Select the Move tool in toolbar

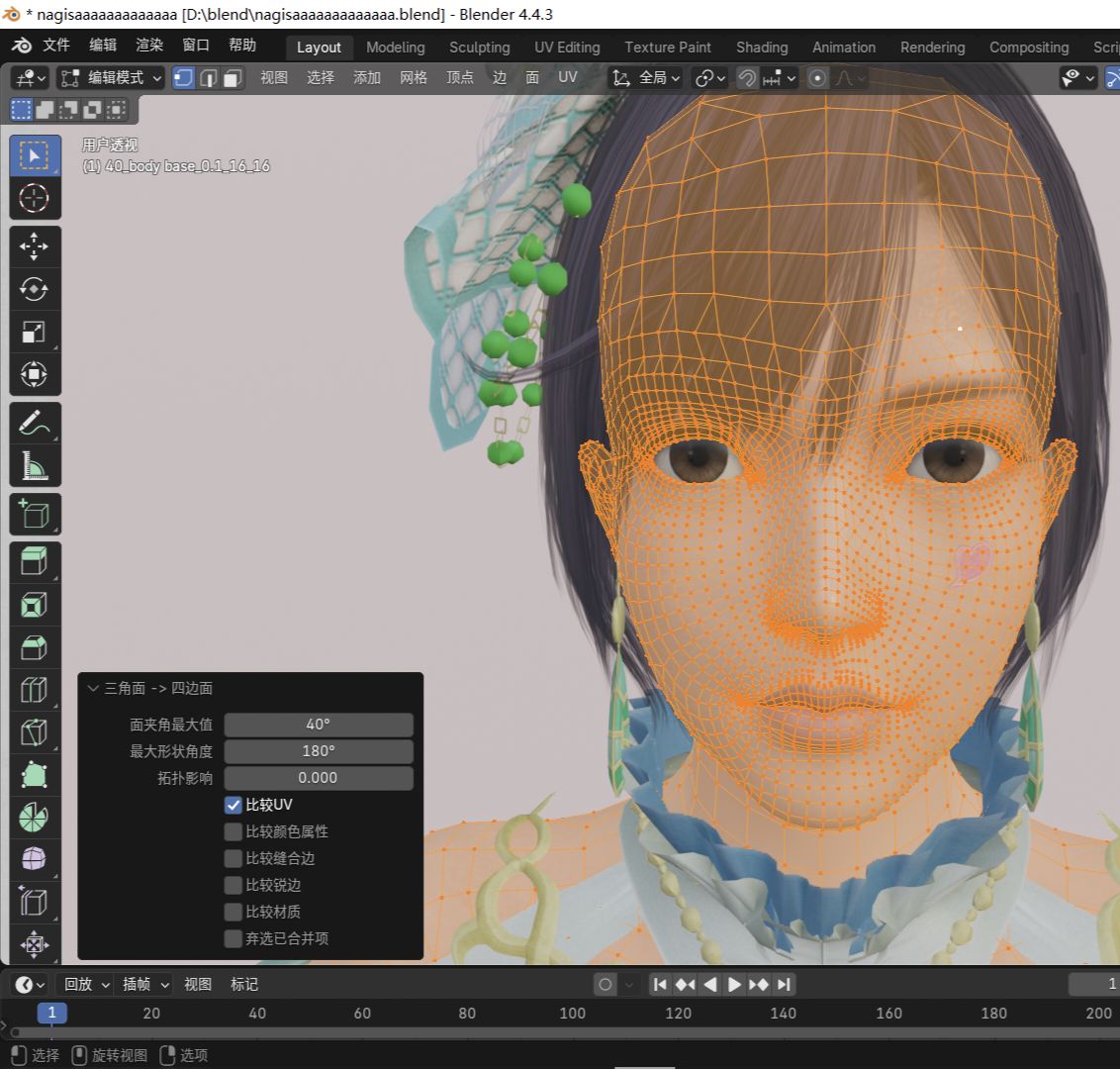tap(35, 246)
